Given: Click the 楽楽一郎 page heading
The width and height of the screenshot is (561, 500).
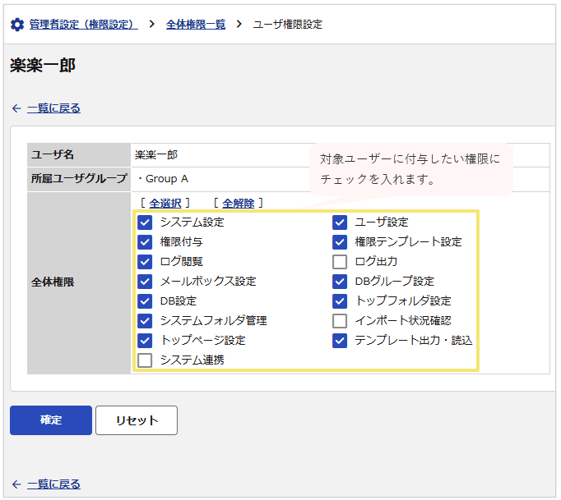Looking at the screenshot, I should tap(43, 66).
